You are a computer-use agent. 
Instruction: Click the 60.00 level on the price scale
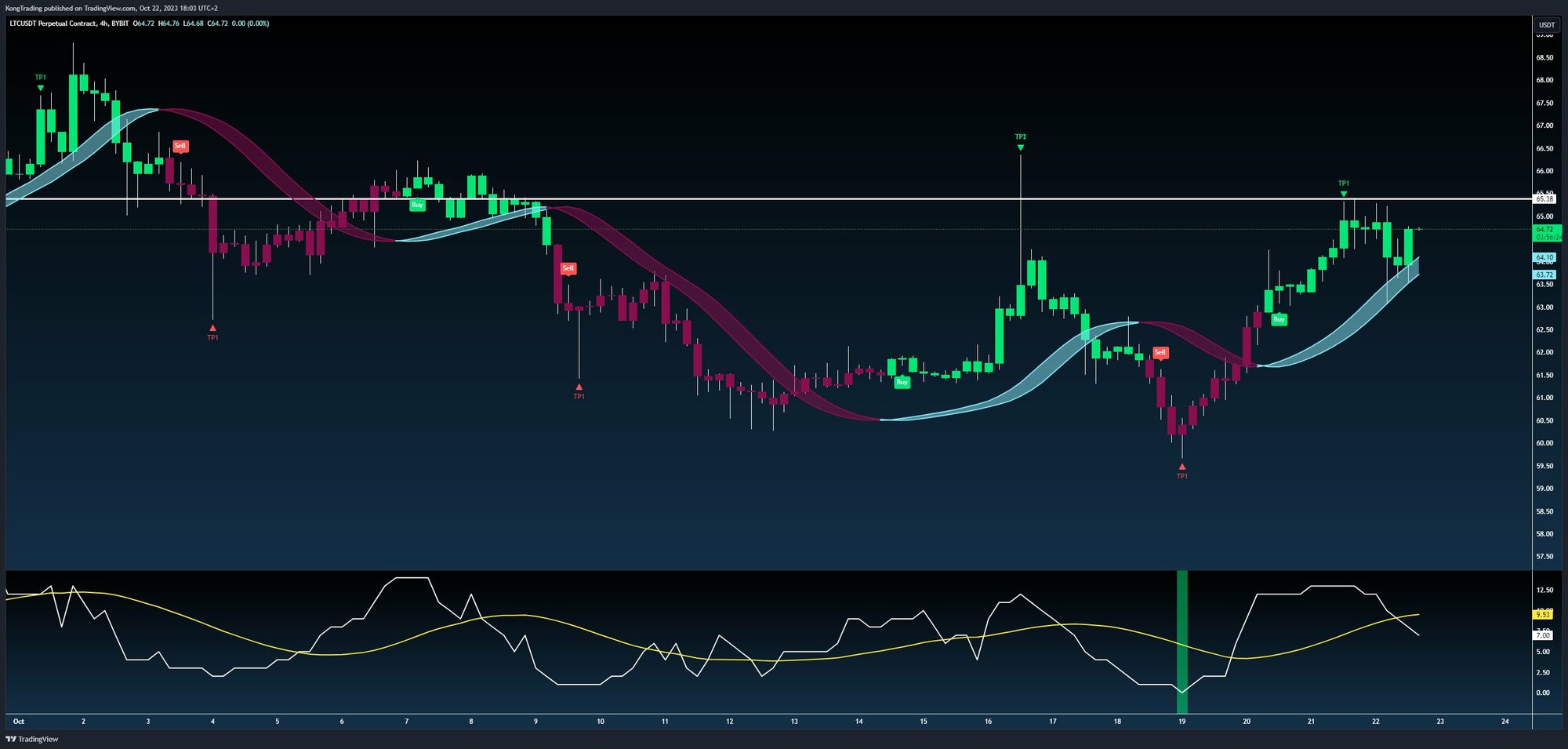pyautogui.click(x=1544, y=443)
